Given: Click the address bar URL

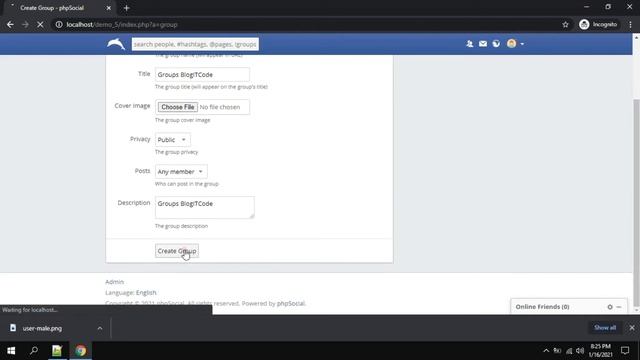Looking at the screenshot, I should (122, 24).
